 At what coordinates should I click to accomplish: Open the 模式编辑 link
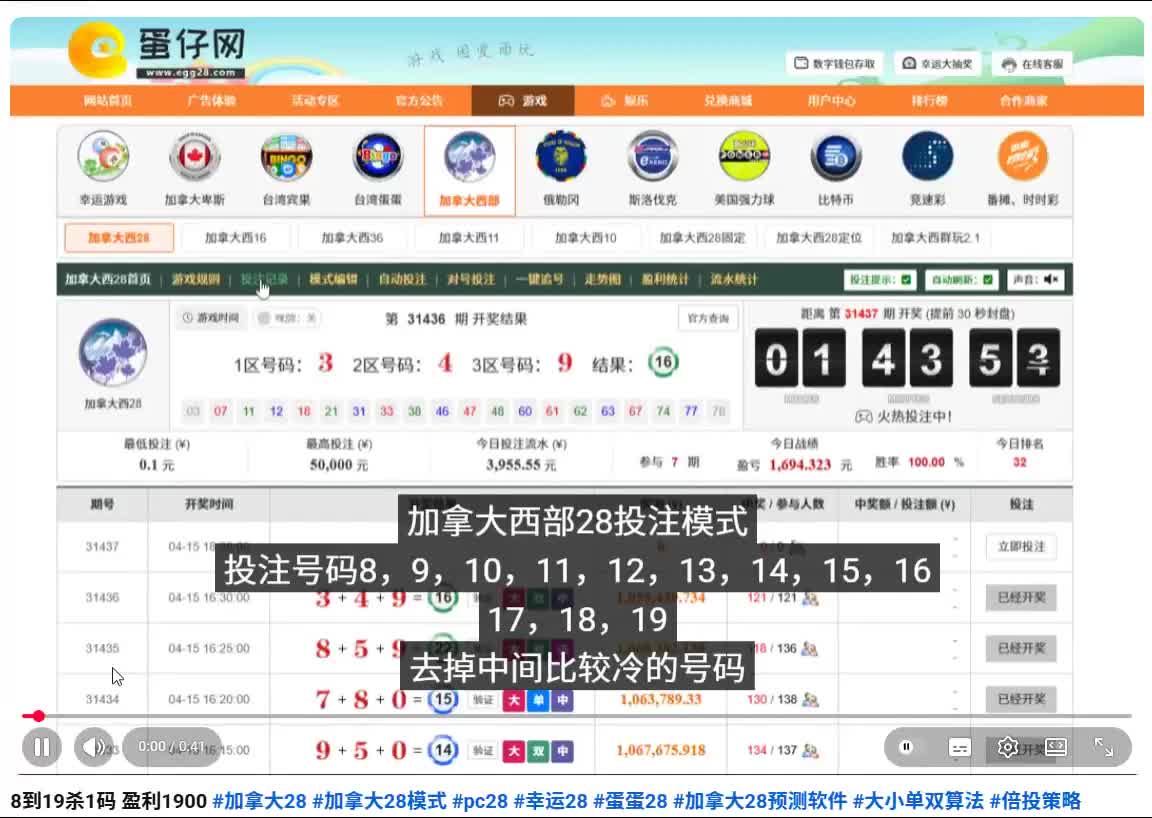click(x=333, y=279)
